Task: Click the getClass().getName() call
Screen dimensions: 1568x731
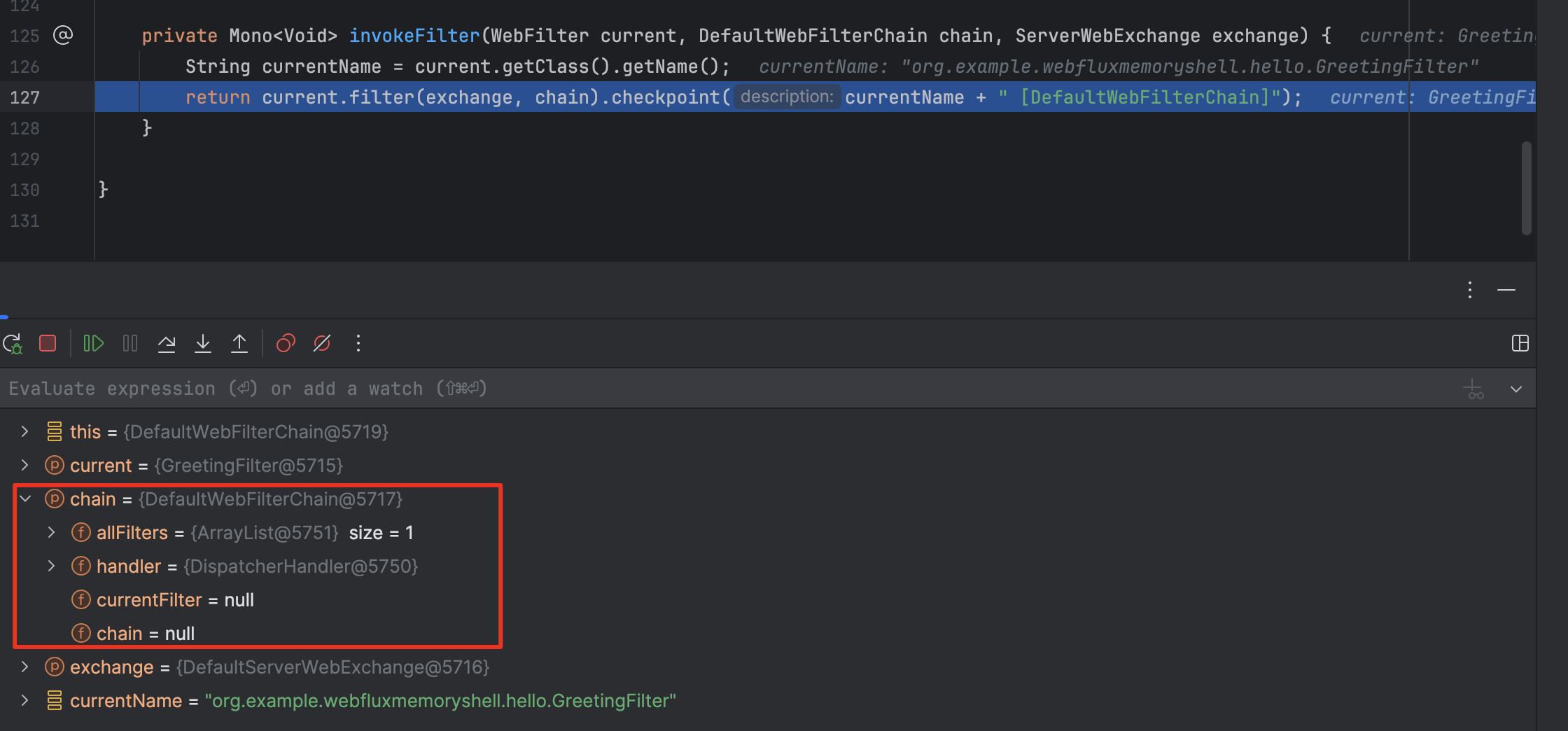Action: pyautogui.click(x=611, y=67)
